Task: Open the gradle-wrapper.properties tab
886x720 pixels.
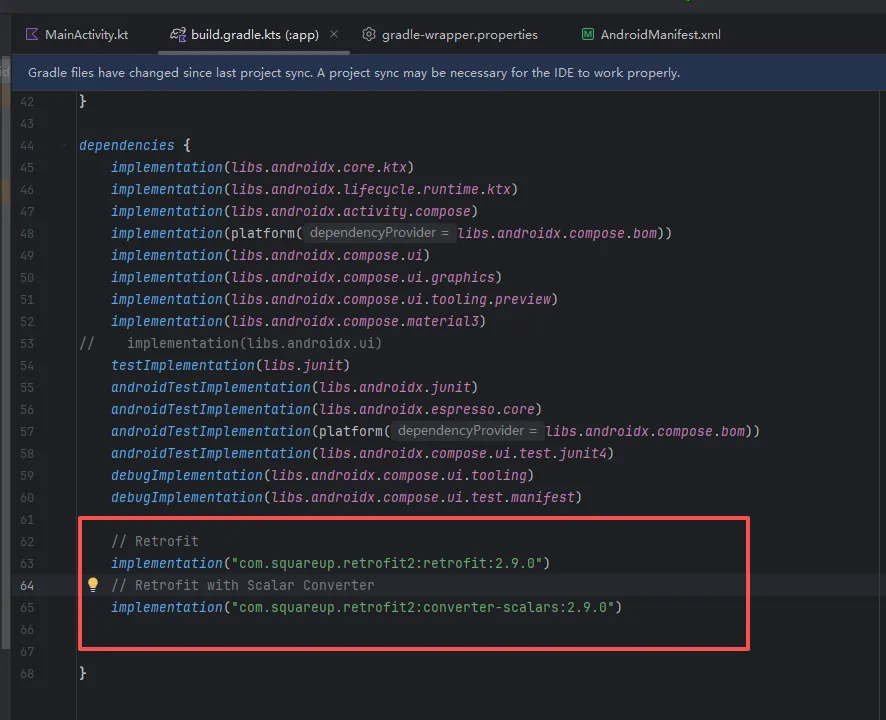Action: click(450, 34)
